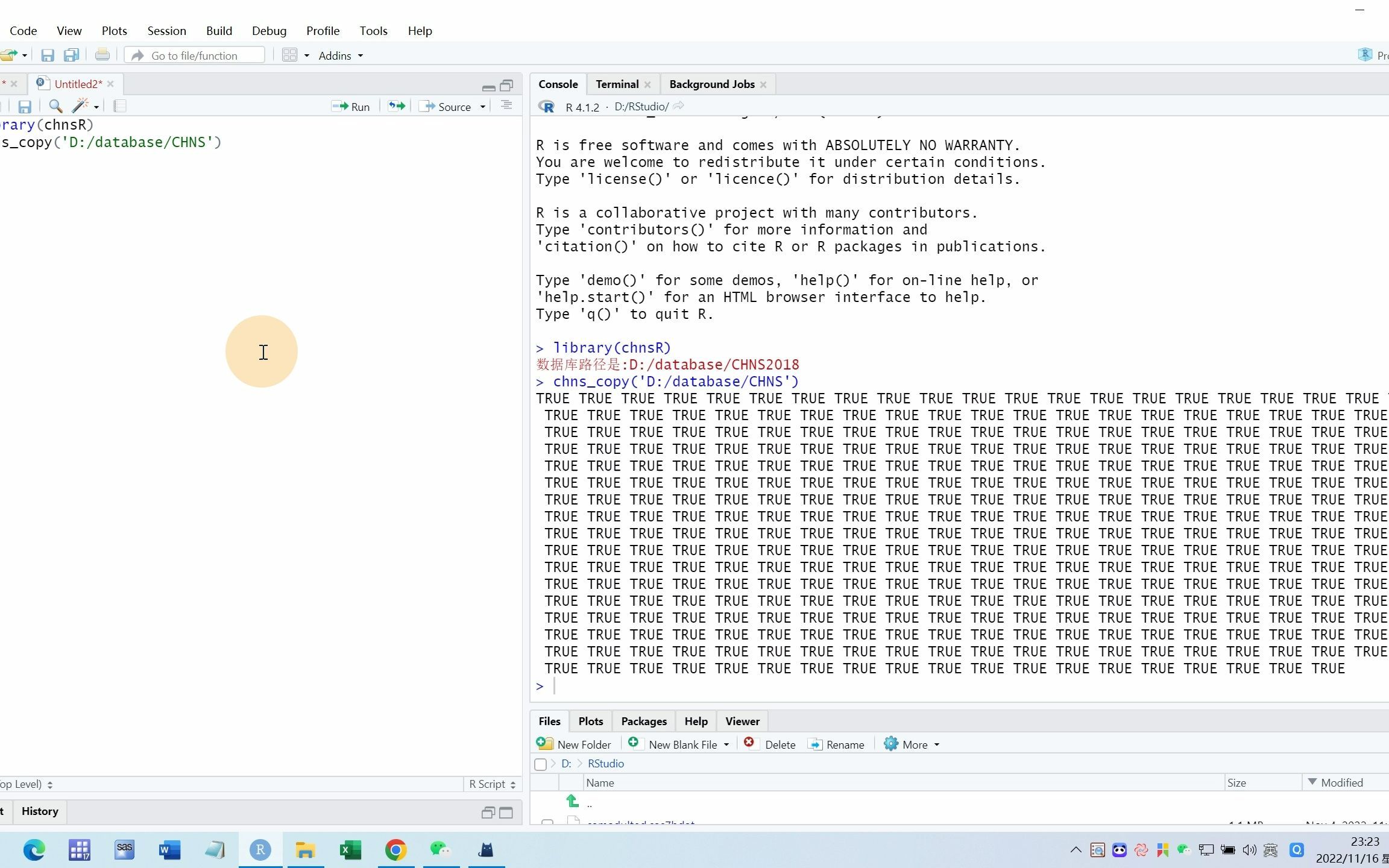Toggle the select-all files checkbox
The width and height of the screenshot is (1389, 868).
pyautogui.click(x=541, y=764)
